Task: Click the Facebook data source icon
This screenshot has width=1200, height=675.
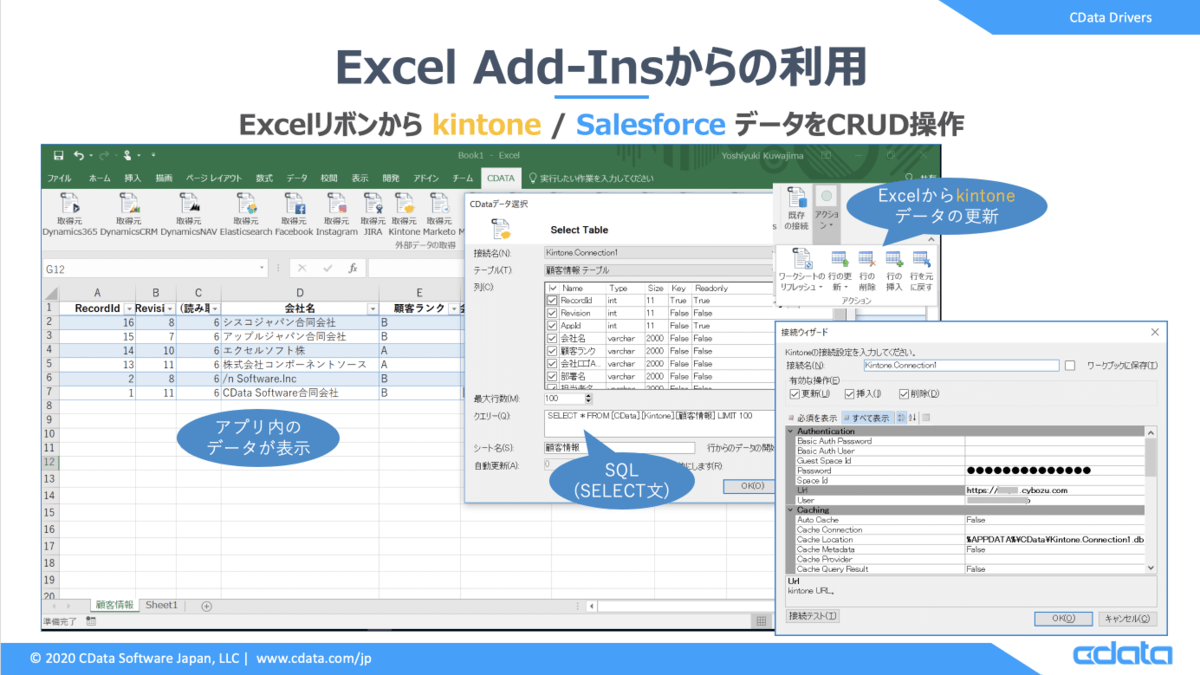Action: [x=294, y=202]
